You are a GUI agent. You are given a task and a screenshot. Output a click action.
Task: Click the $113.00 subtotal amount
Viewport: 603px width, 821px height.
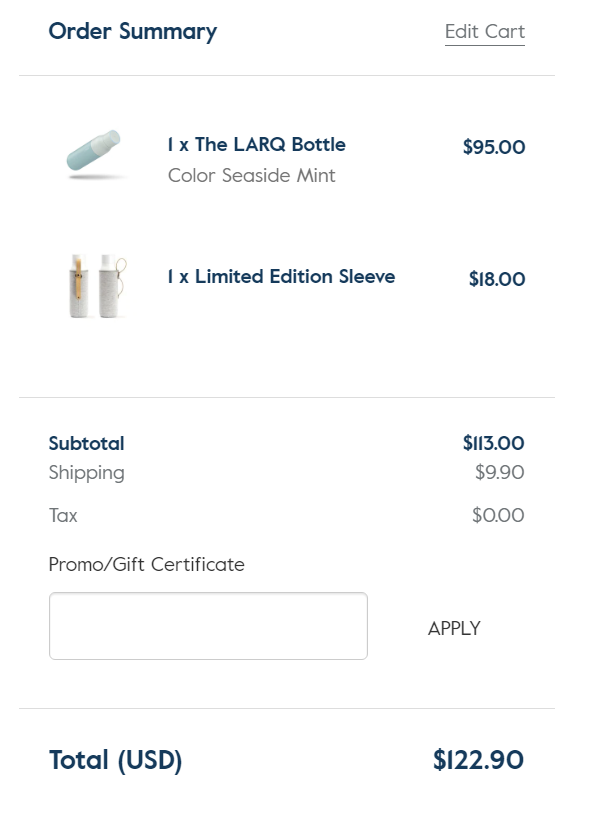[x=493, y=443]
